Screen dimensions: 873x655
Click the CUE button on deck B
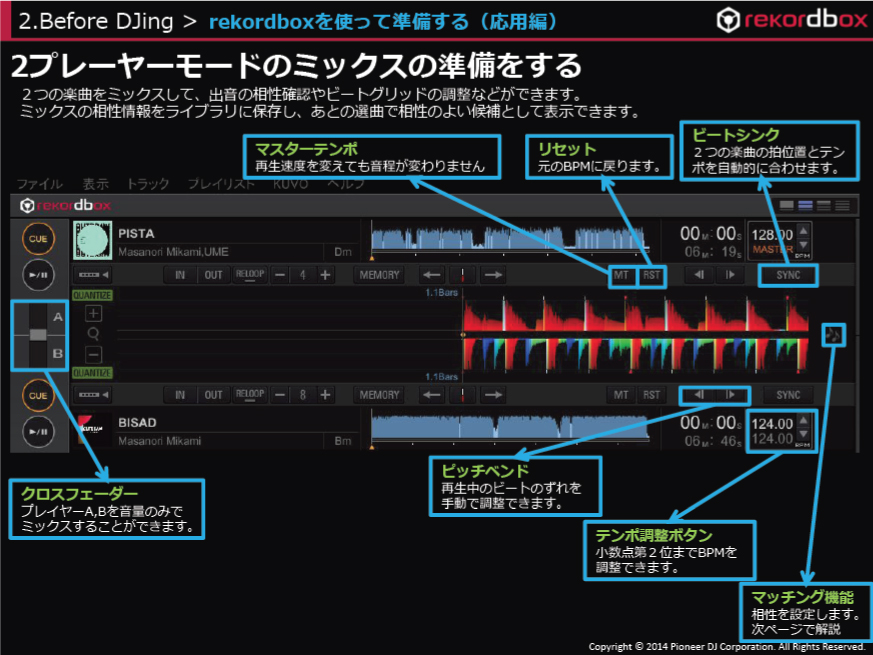click(x=38, y=395)
